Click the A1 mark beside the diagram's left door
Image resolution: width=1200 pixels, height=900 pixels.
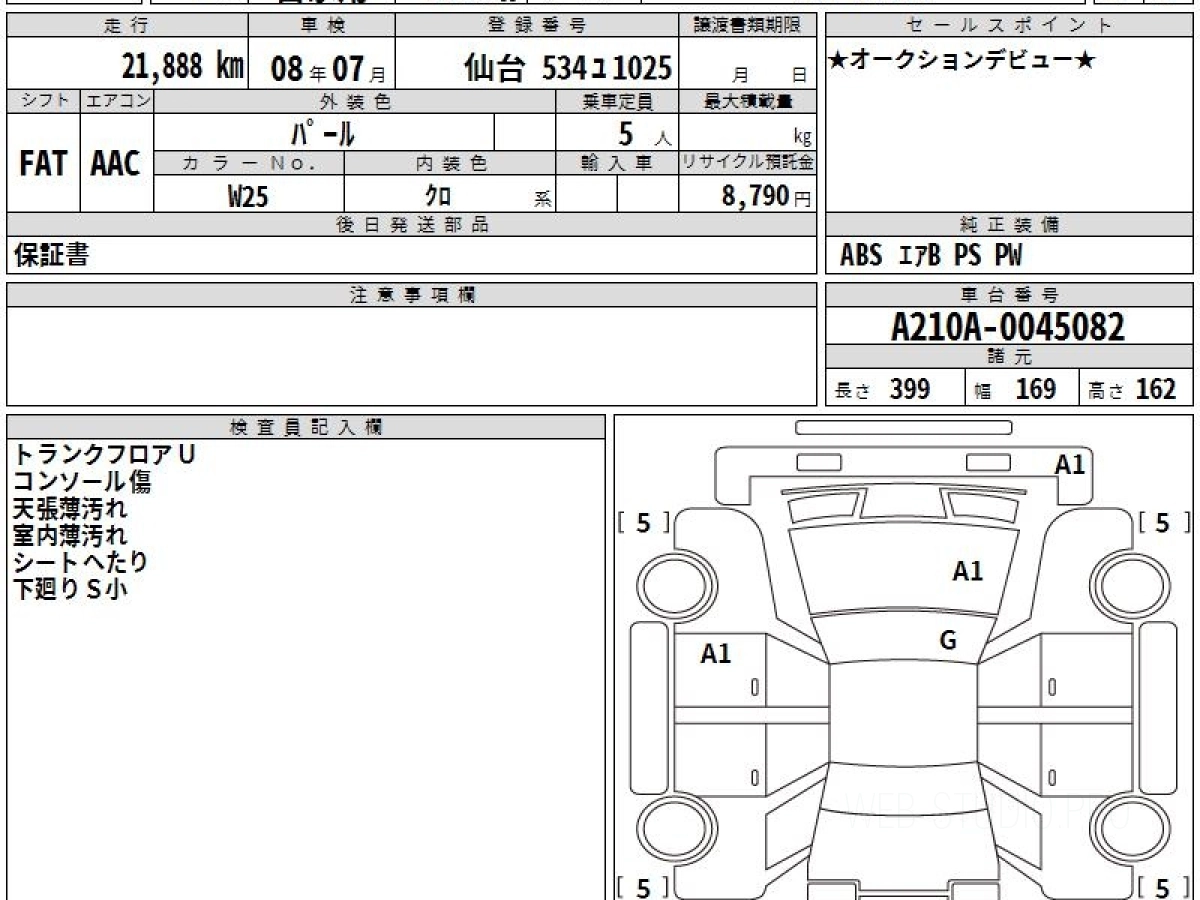[716, 654]
